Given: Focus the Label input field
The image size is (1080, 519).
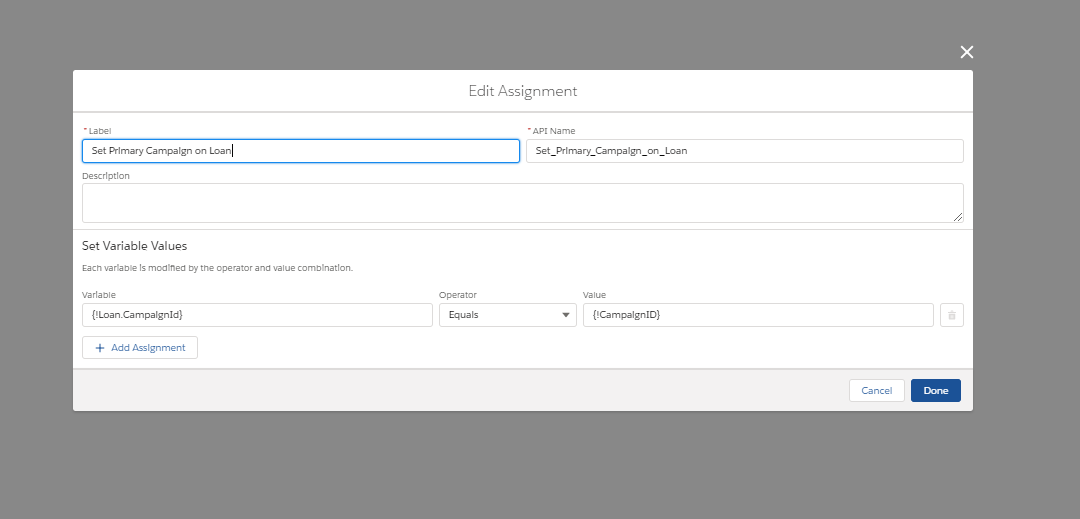Looking at the screenshot, I should click(300, 151).
